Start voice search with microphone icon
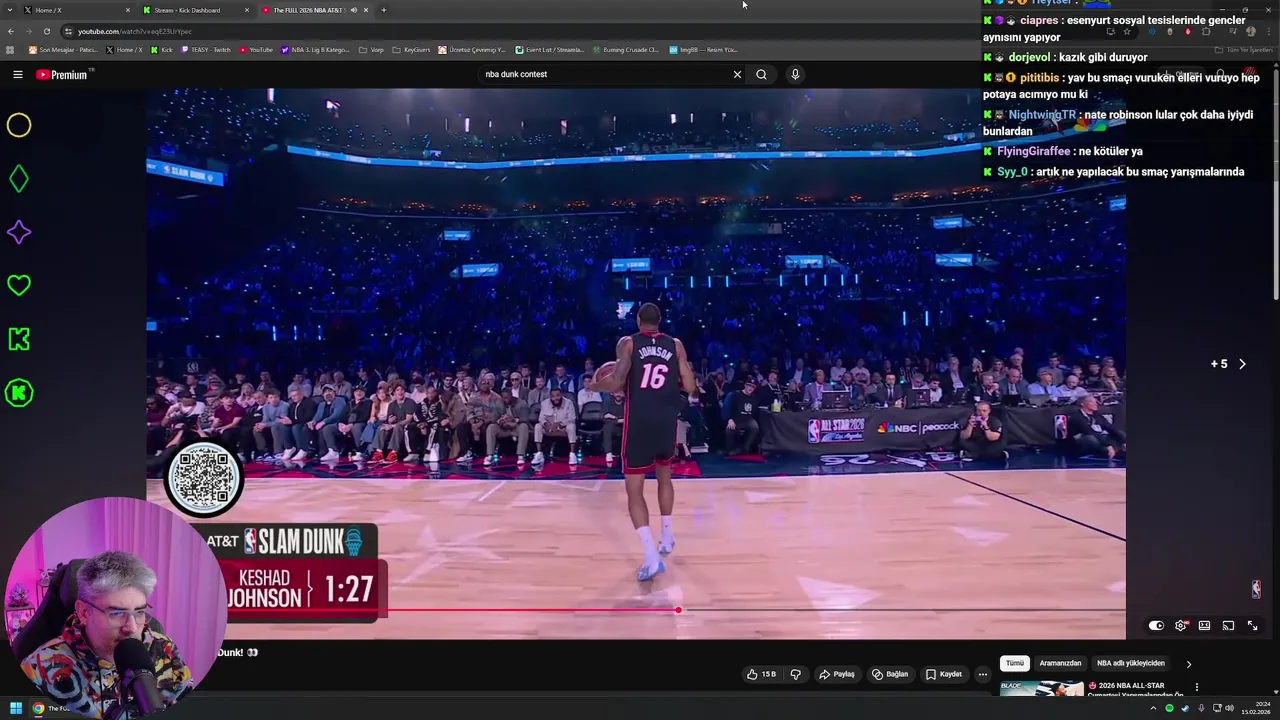Screen dimensions: 1280x720 point(795,74)
